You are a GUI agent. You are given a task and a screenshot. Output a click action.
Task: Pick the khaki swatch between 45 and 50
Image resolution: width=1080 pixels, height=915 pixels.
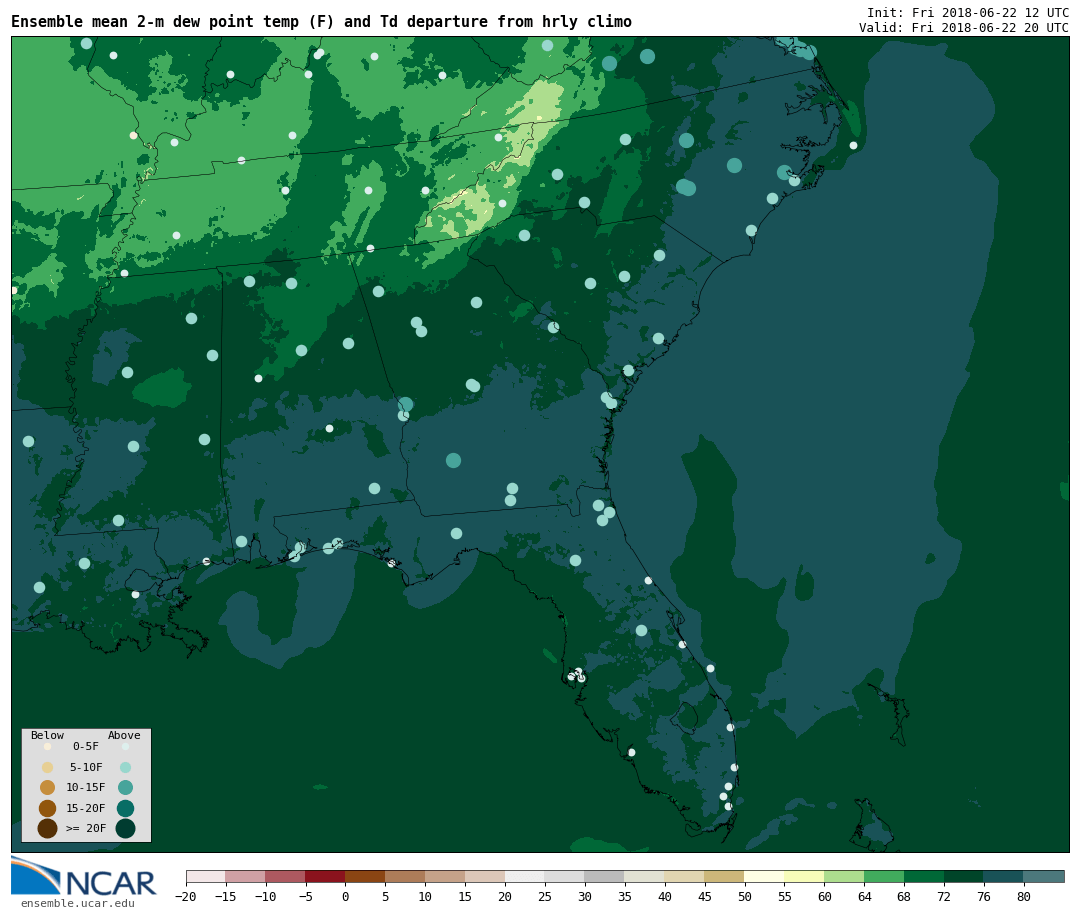[x=724, y=876]
